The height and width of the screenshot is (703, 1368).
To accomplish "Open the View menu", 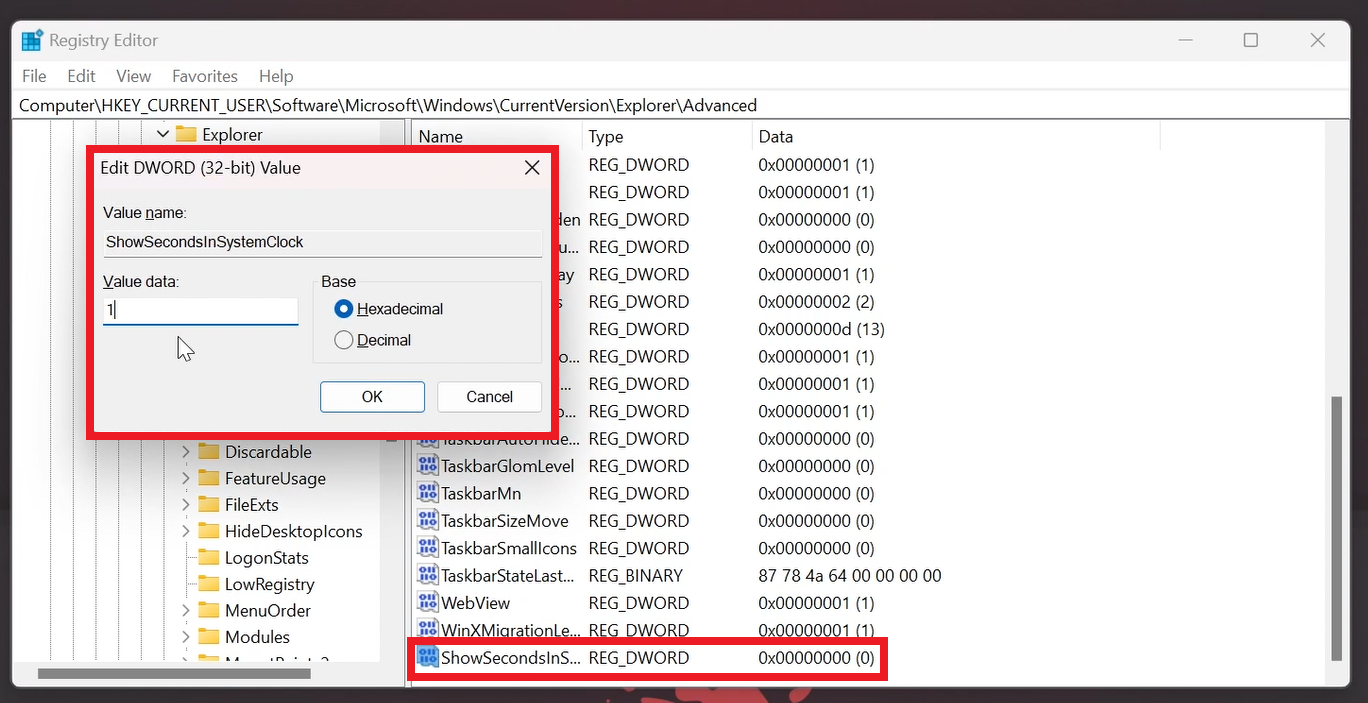I will [x=133, y=76].
